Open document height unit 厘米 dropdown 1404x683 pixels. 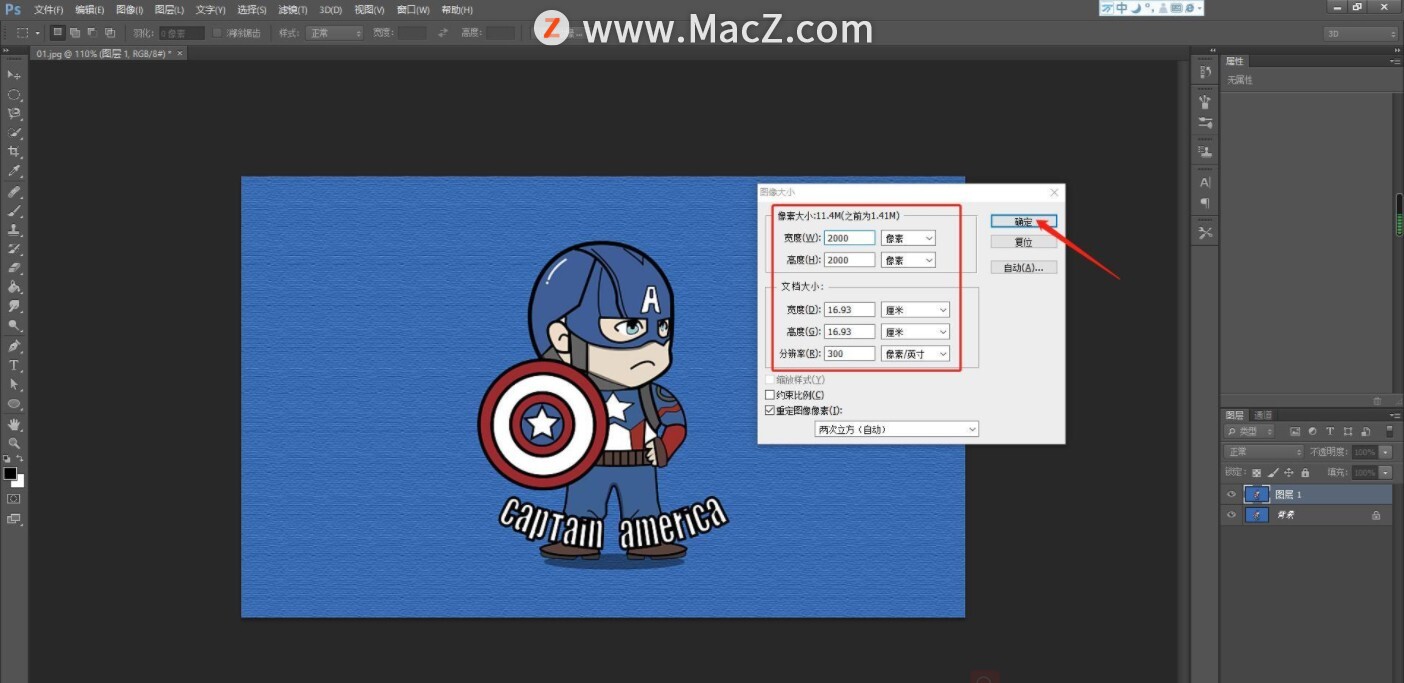point(915,332)
